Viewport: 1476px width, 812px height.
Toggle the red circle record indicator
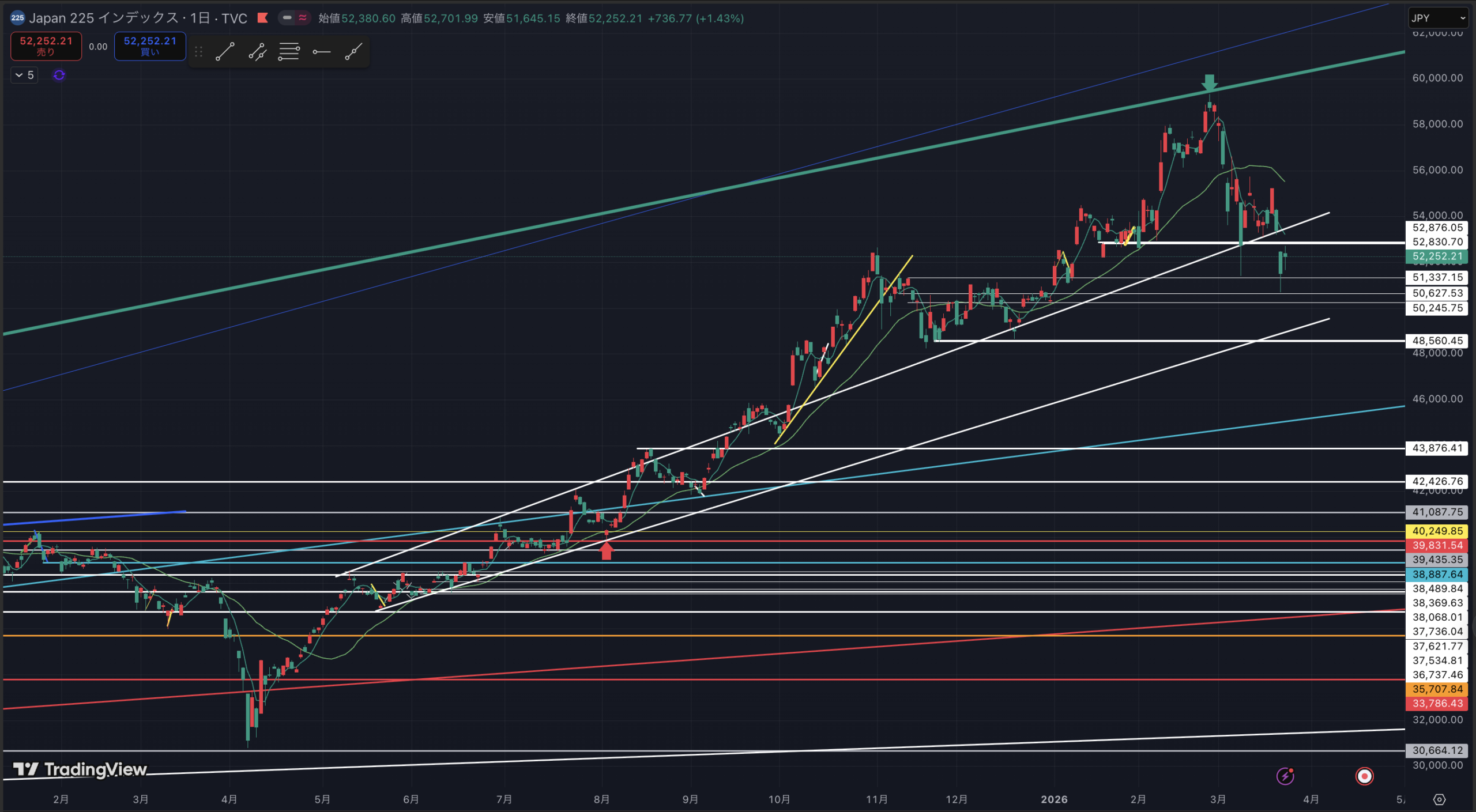pos(1364,776)
